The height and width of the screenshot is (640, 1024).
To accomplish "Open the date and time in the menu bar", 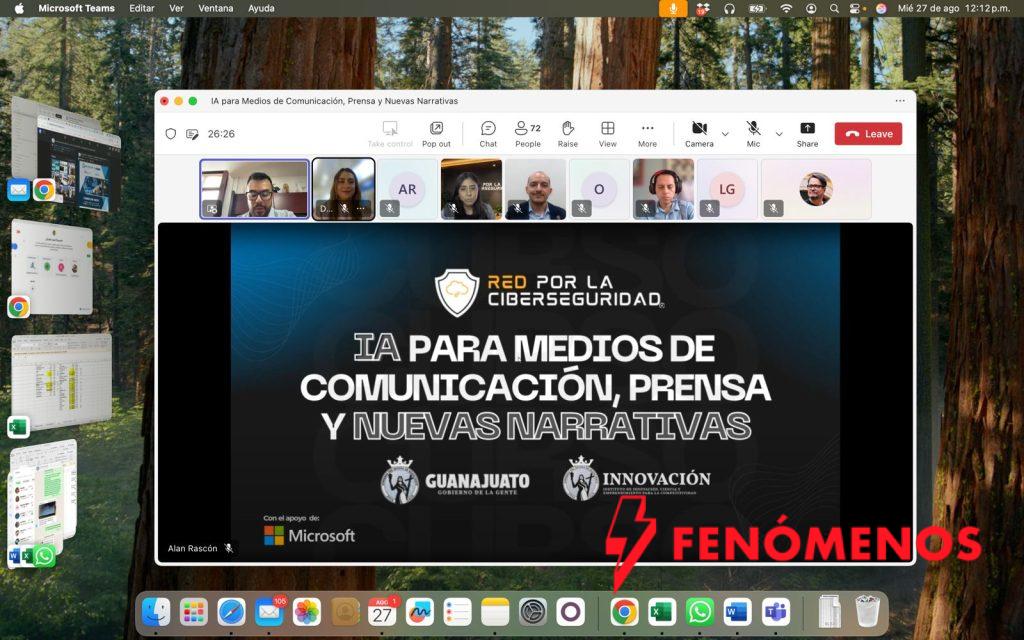I will pos(953,8).
